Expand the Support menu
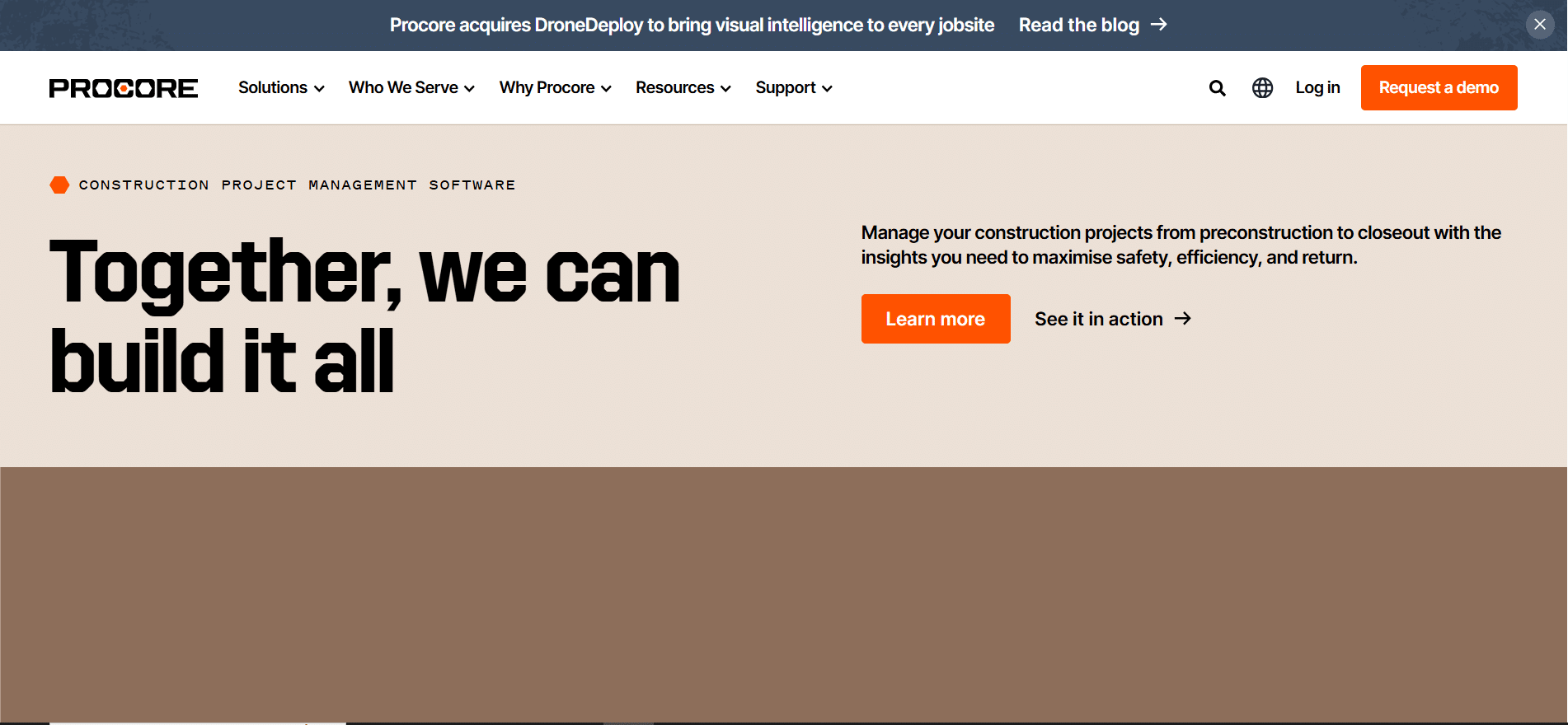1568x725 pixels. click(x=794, y=87)
